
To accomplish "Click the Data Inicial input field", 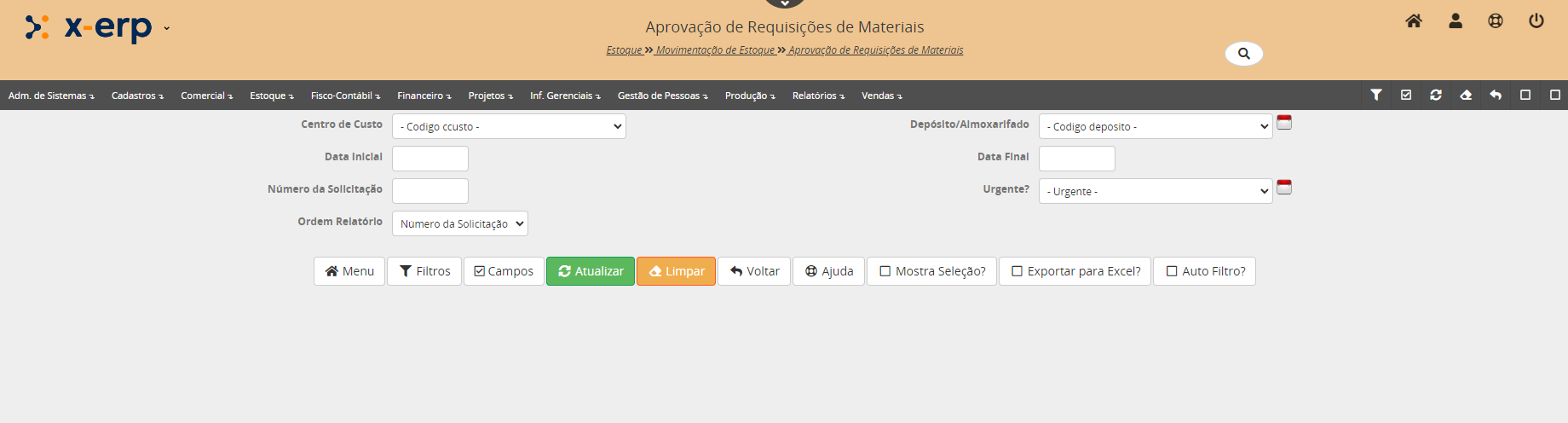I will tap(430, 159).
